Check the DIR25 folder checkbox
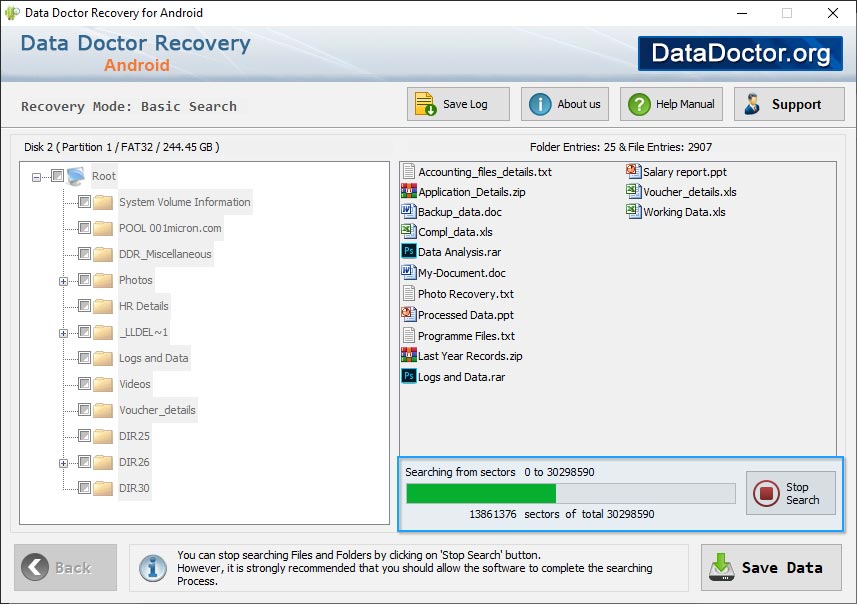857x604 pixels. pyautogui.click(x=84, y=436)
